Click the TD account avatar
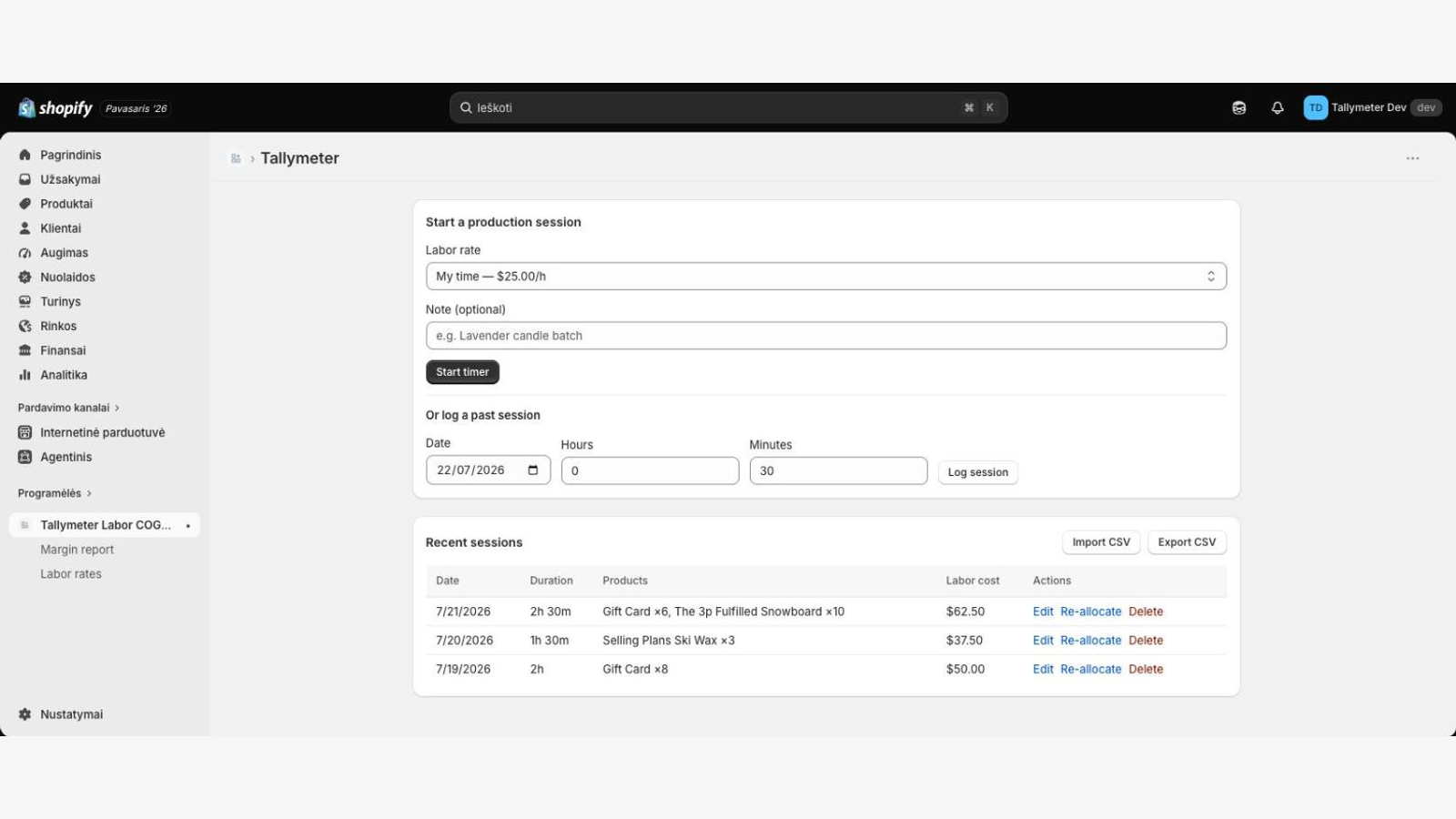Image resolution: width=1456 pixels, height=819 pixels. pos(1315,107)
